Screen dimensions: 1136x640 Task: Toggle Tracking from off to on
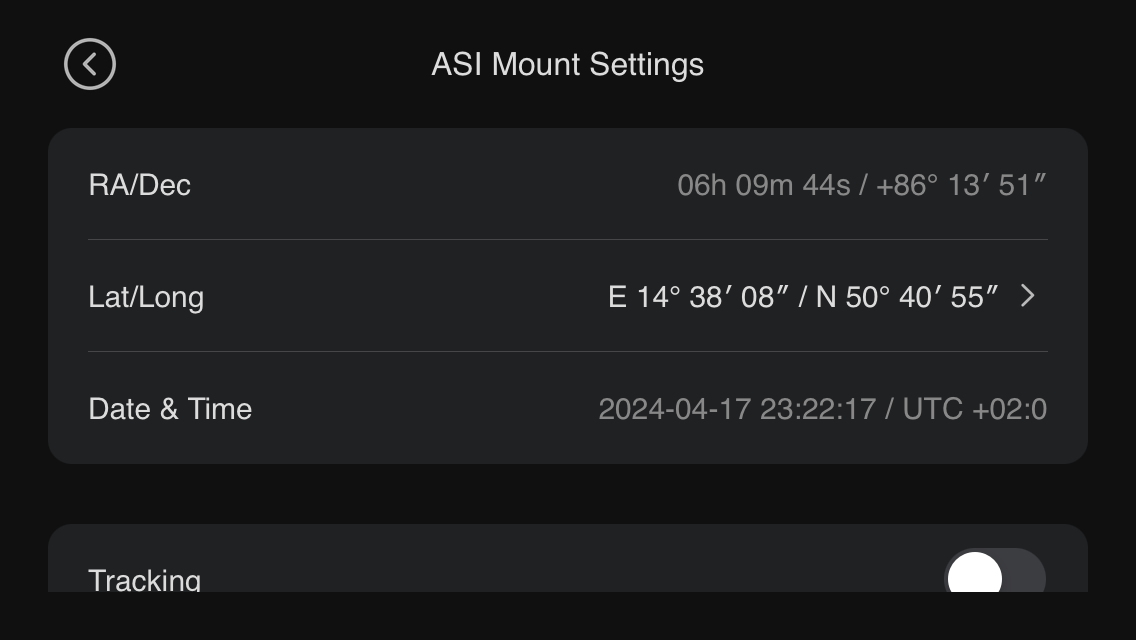993,577
